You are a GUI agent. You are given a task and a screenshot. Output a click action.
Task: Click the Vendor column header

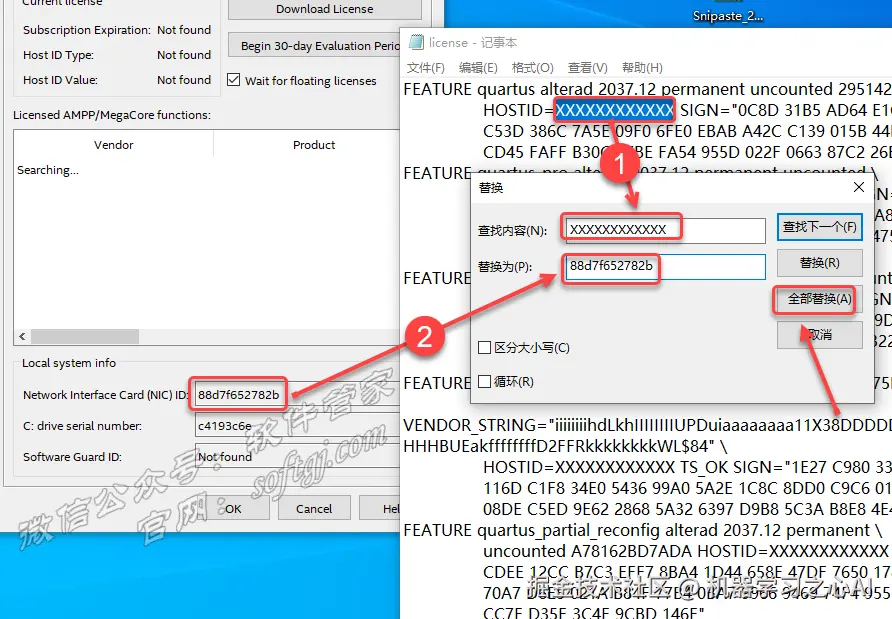(114, 145)
